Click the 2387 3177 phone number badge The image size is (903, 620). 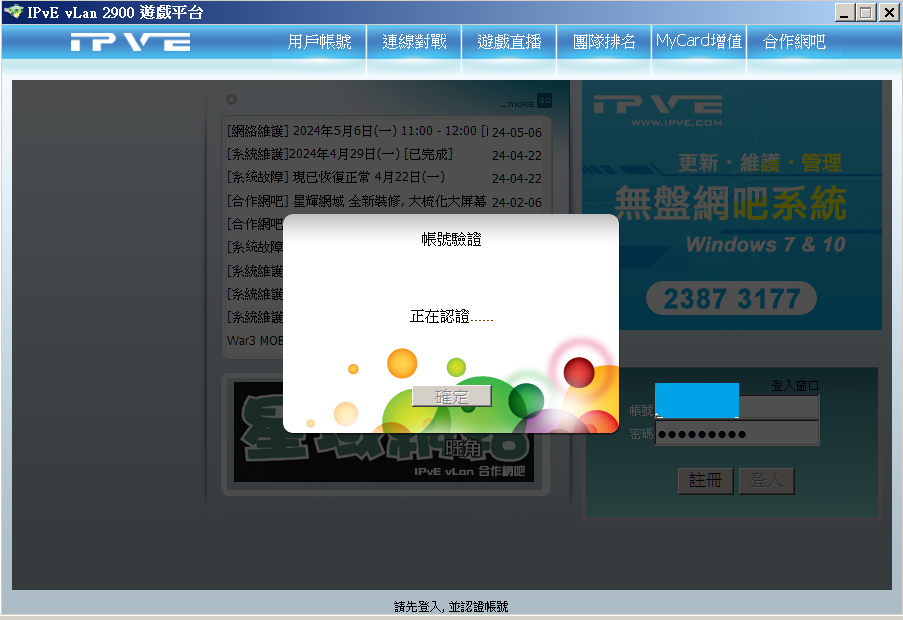tap(731, 299)
